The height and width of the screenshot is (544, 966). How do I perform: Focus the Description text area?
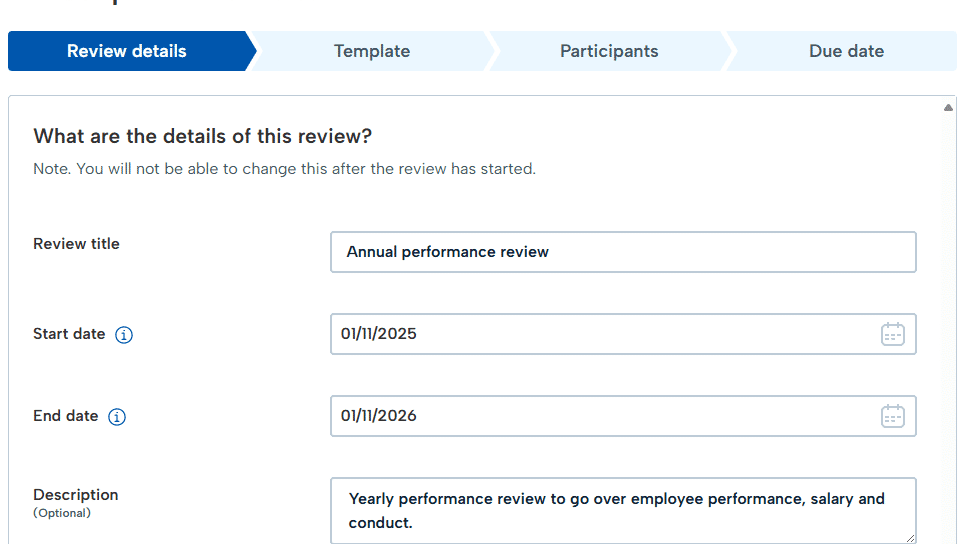tap(623, 510)
